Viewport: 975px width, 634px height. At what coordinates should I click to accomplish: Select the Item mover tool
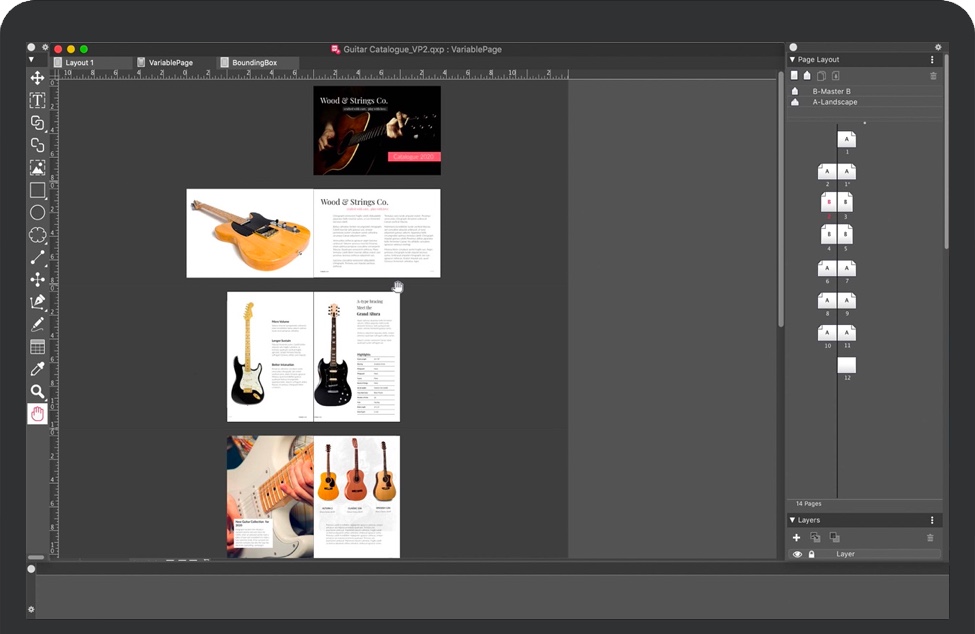click(x=37, y=78)
